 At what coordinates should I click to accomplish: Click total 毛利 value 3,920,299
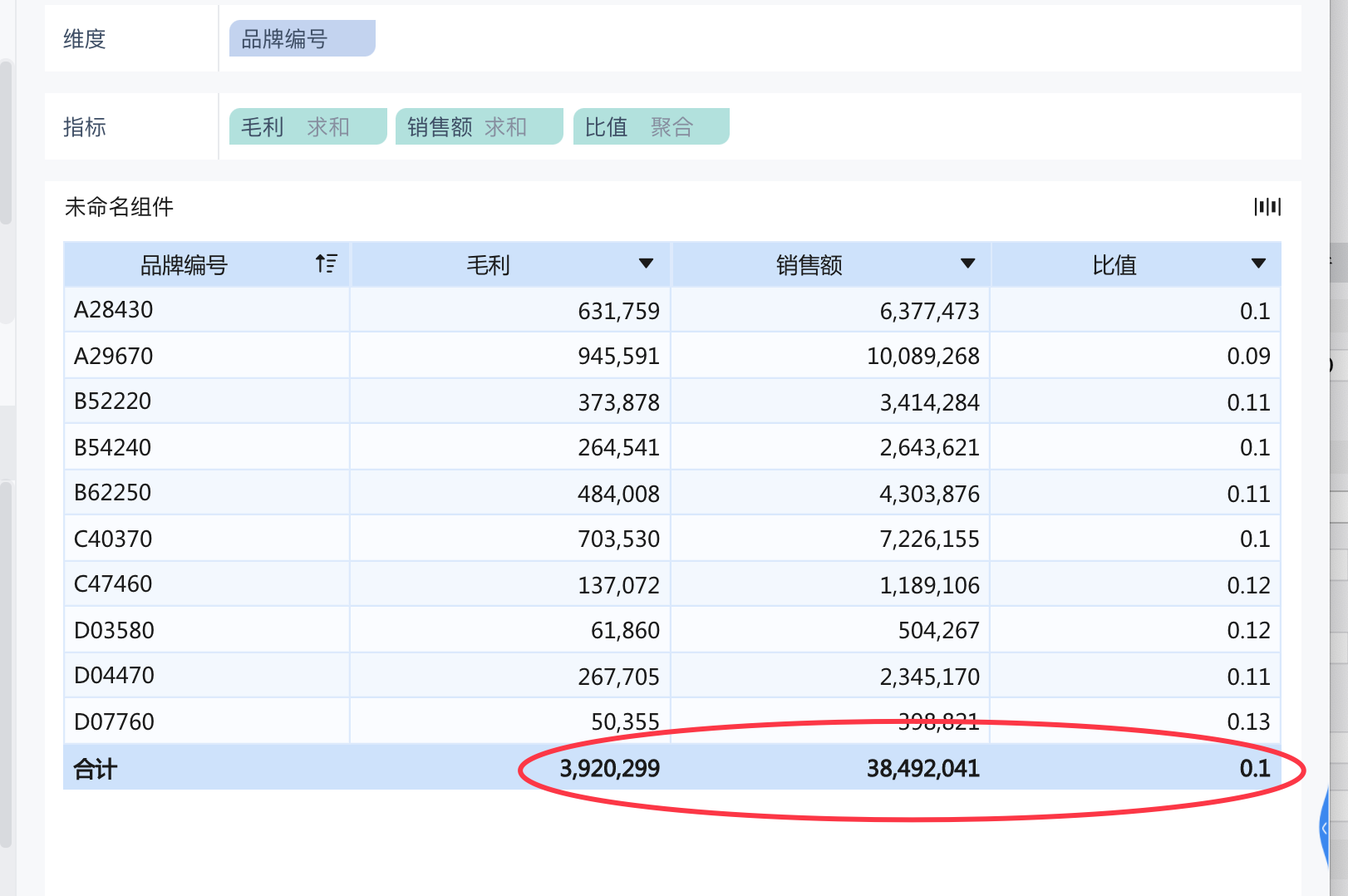click(609, 769)
